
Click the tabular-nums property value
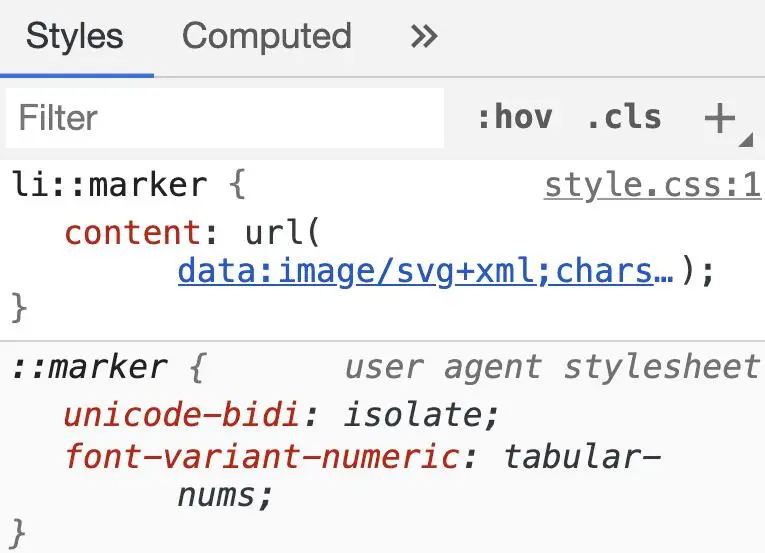click(x=580, y=458)
